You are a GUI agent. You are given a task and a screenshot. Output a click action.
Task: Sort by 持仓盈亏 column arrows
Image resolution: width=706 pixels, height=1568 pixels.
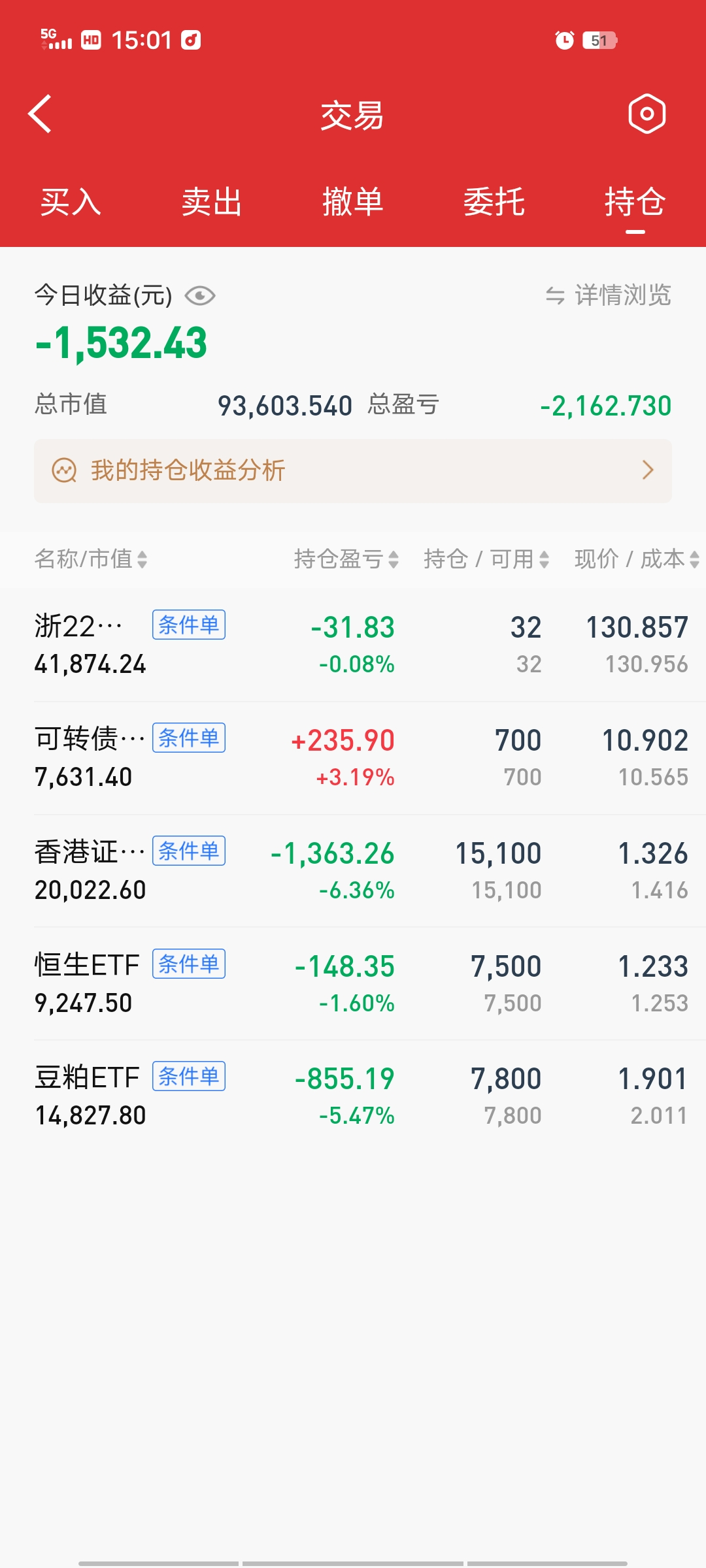(393, 559)
